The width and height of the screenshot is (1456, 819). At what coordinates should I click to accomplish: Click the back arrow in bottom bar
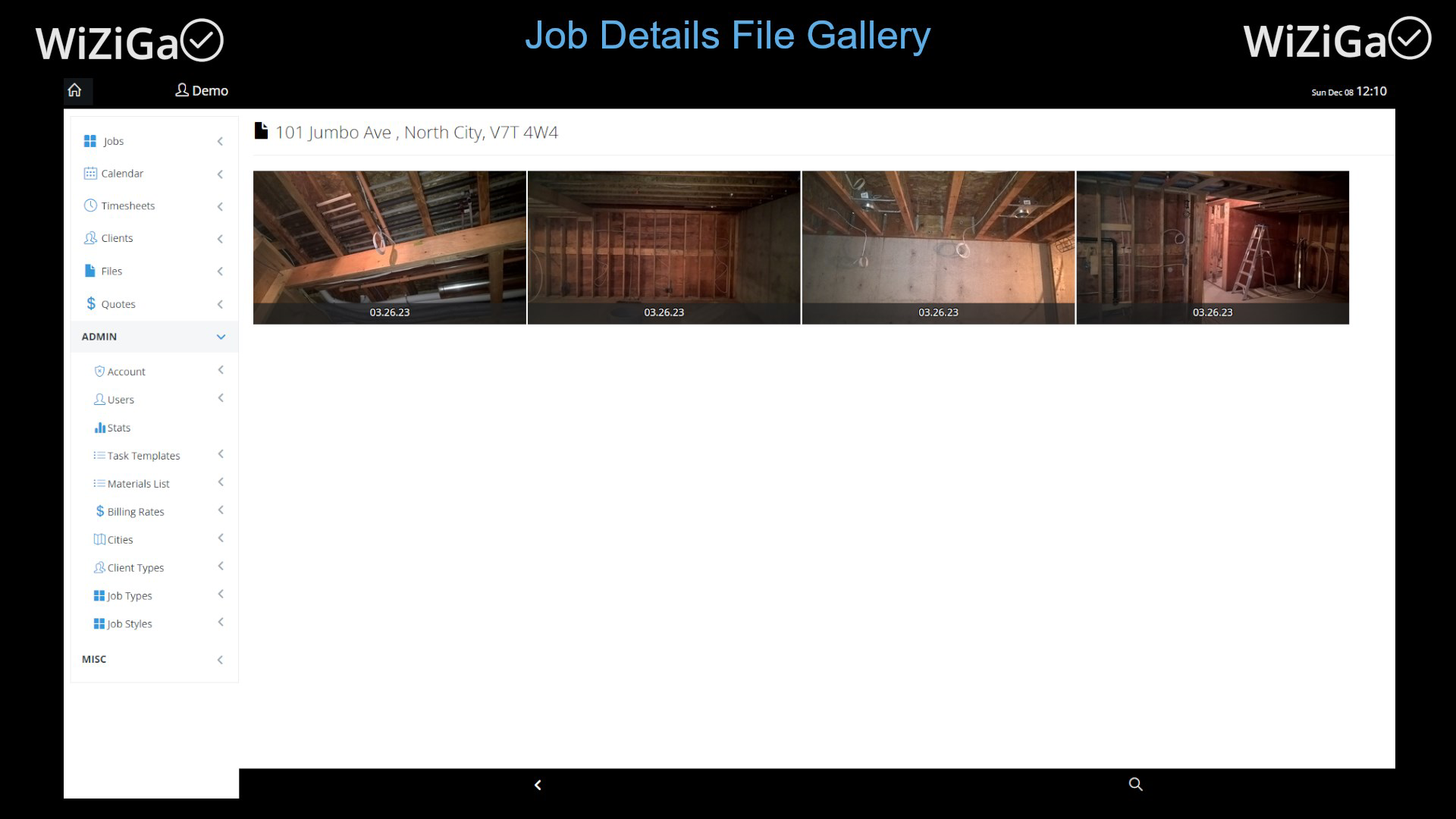[538, 785]
